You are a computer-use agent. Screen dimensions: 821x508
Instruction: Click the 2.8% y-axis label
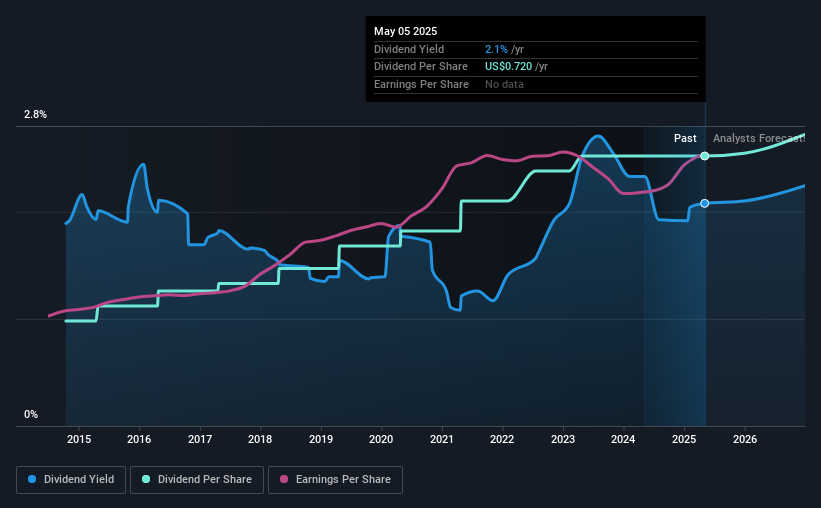pyautogui.click(x=35, y=114)
